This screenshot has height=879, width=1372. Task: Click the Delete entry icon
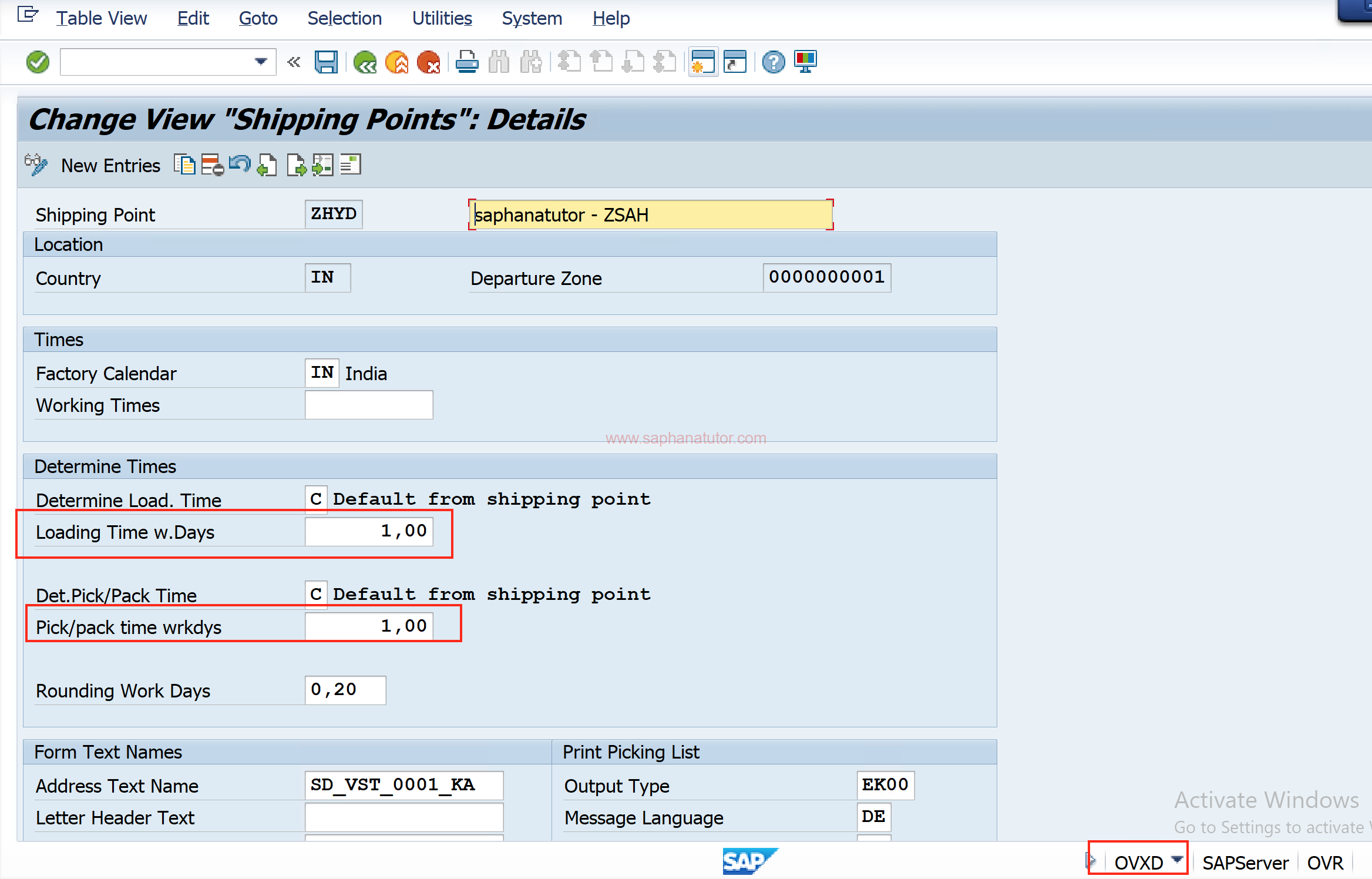point(212,165)
